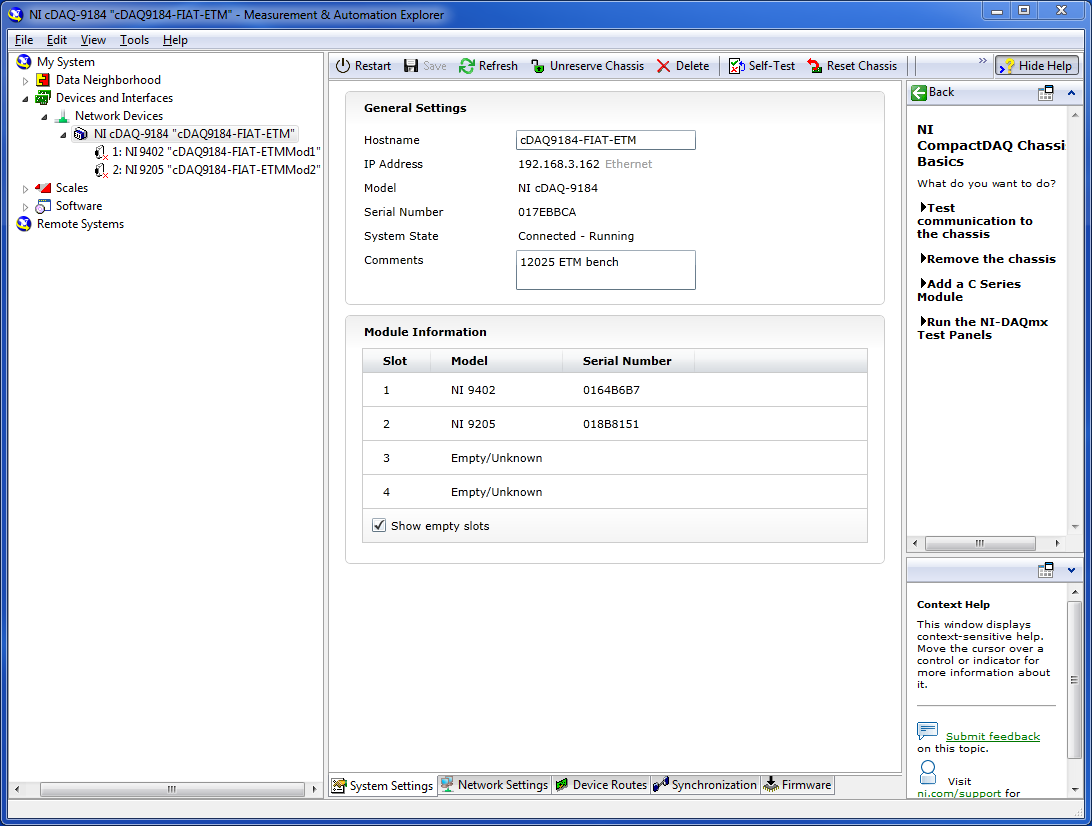This screenshot has height=826, width=1092.
Task: Expand the Scales tree node
Action: [26, 189]
